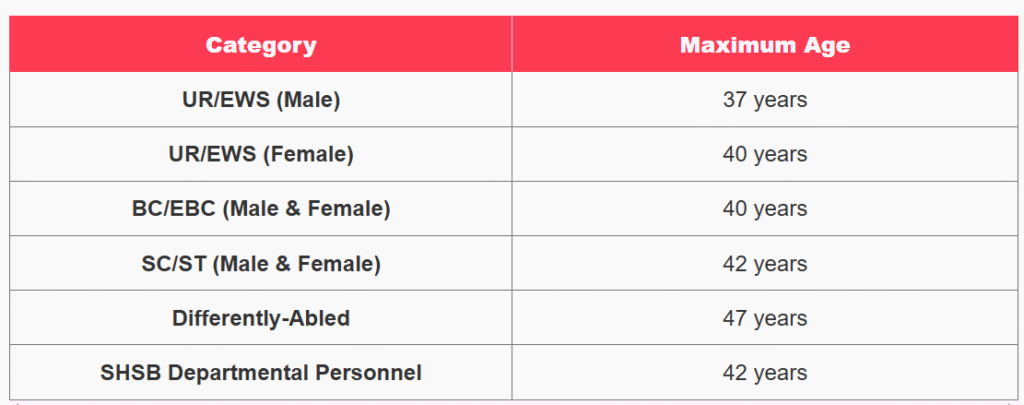Click the 37 years age value
The width and height of the screenshot is (1024, 405).
point(765,100)
